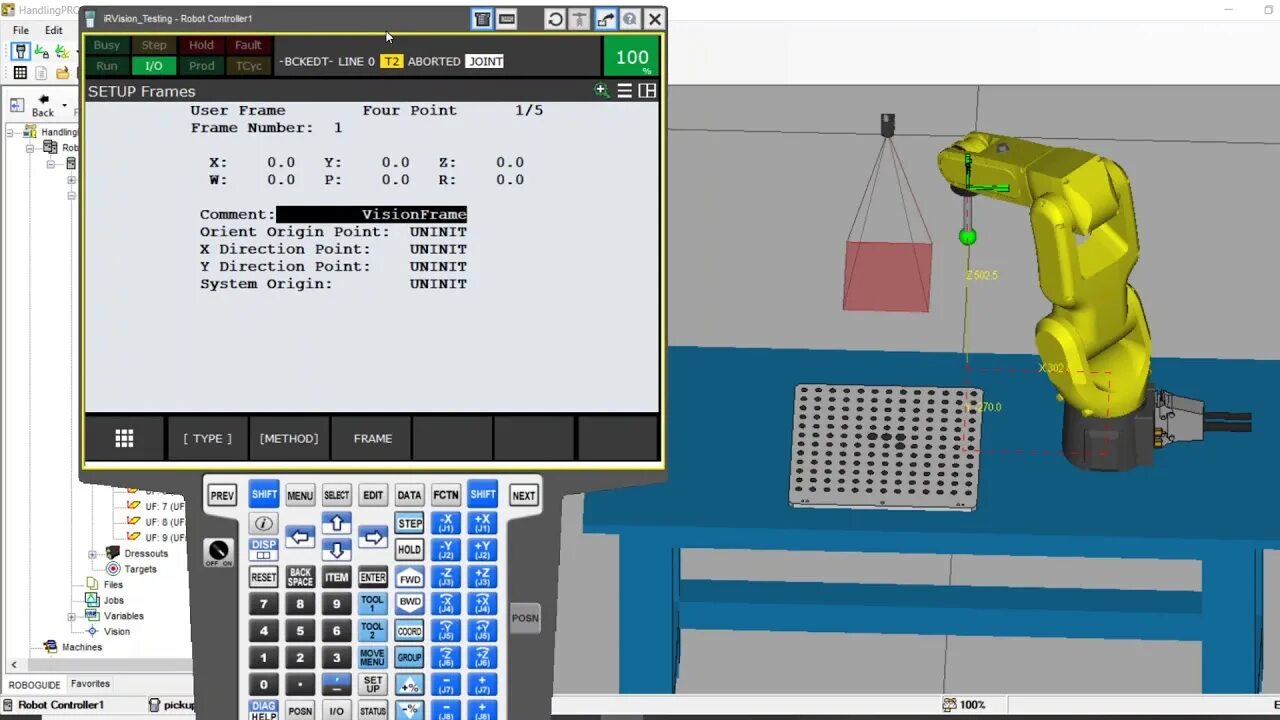Click the teach pendant icon in HandlingPRO toolbar
Image resolution: width=1280 pixels, height=720 pixels.
point(20,51)
